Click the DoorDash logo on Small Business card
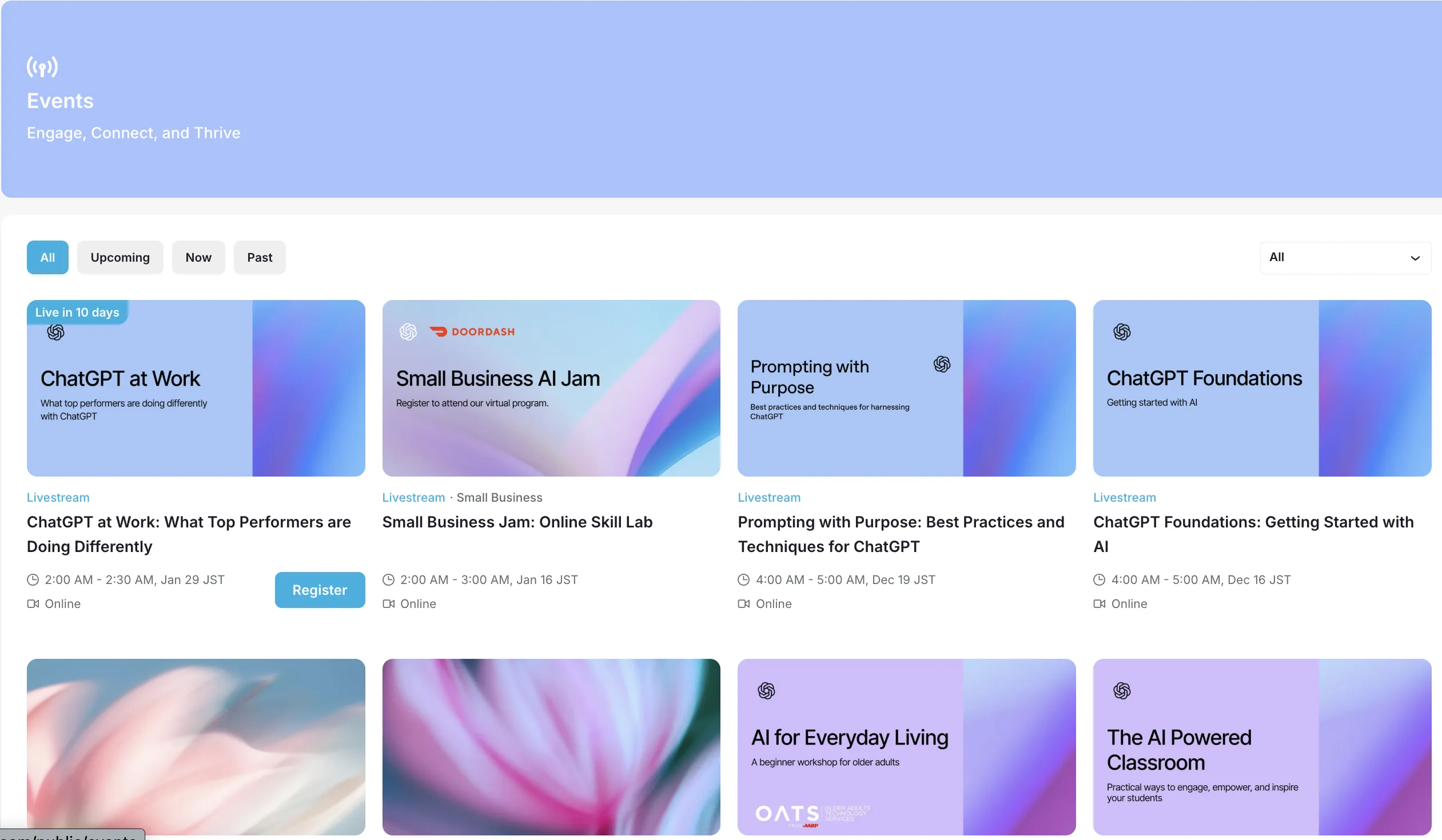The width and height of the screenshot is (1442, 840). (472, 331)
